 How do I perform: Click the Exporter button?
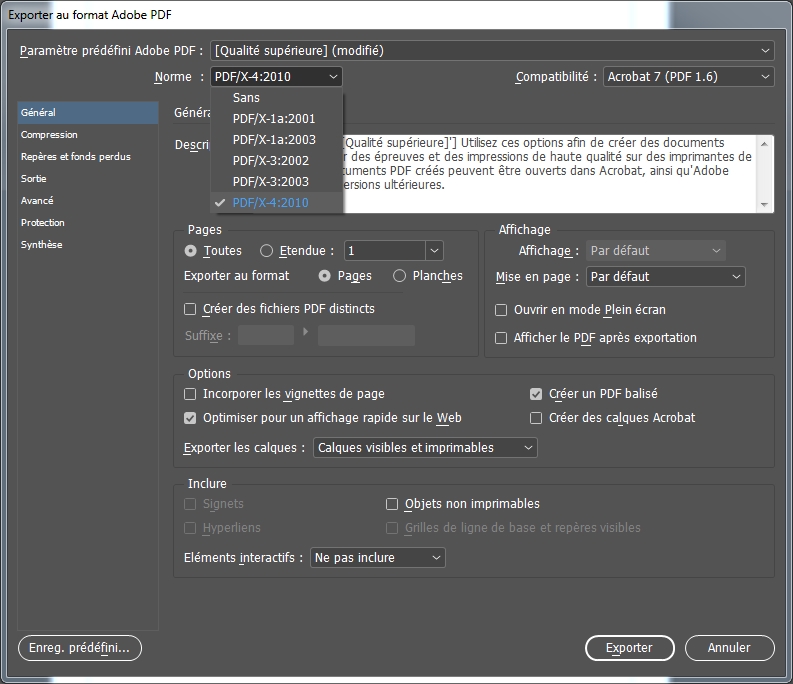[630, 648]
